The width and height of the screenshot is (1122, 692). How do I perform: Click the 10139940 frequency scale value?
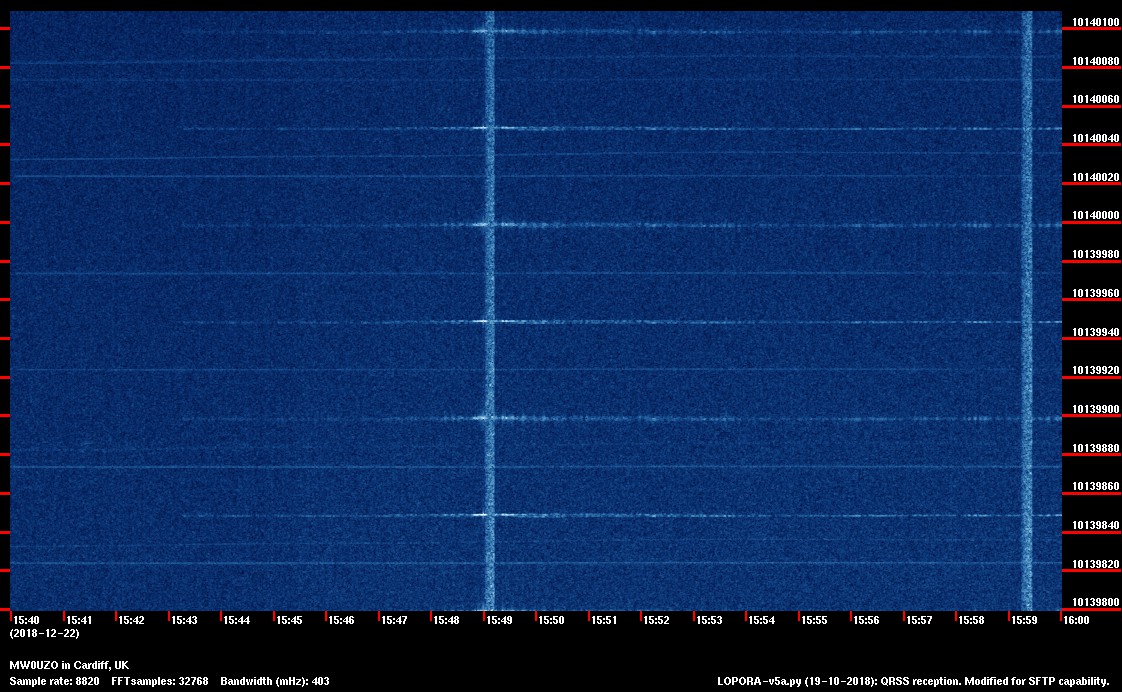coord(1095,332)
